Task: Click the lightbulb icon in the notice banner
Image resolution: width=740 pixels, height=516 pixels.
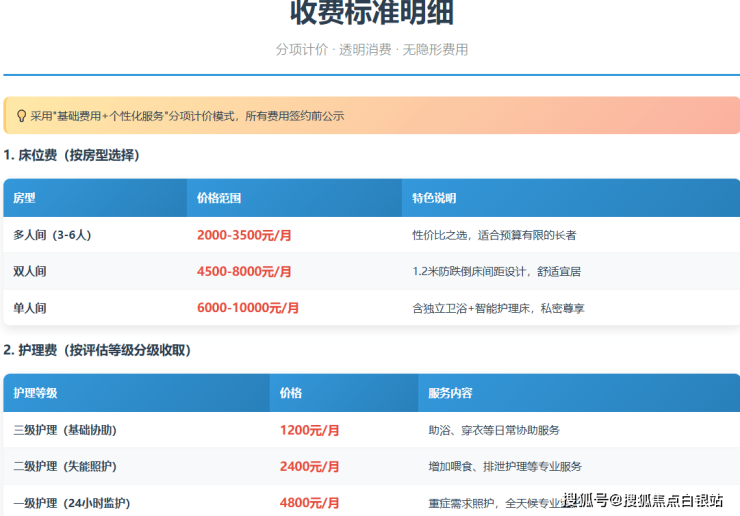Action: coord(21,115)
